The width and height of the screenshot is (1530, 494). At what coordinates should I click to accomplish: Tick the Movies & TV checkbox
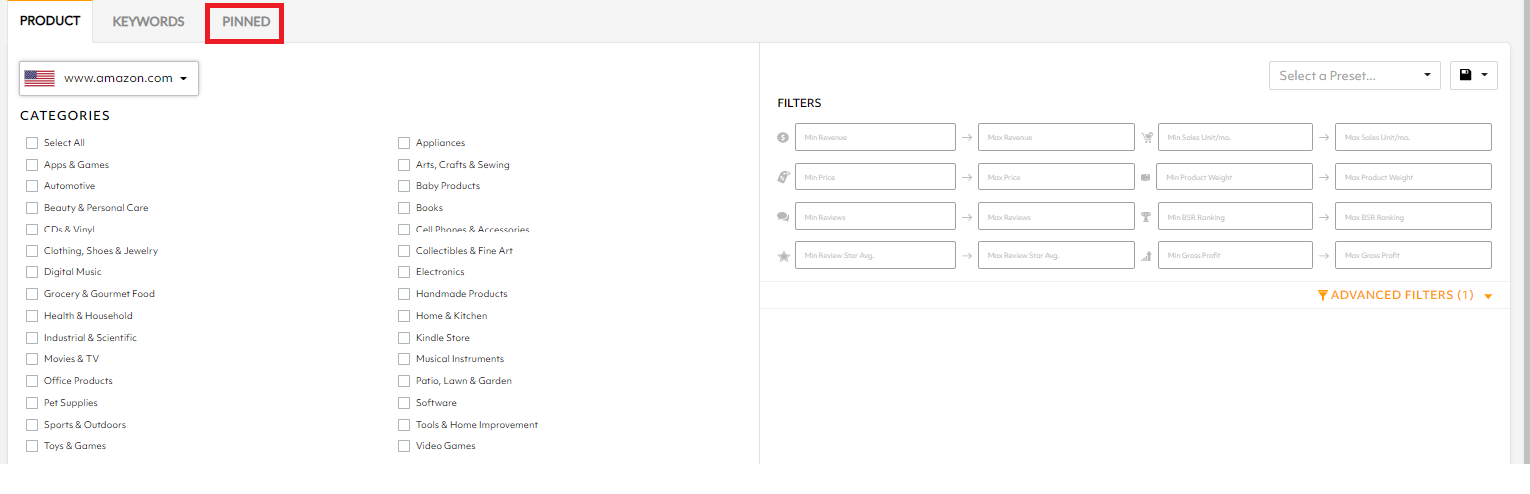coord(32,359)
